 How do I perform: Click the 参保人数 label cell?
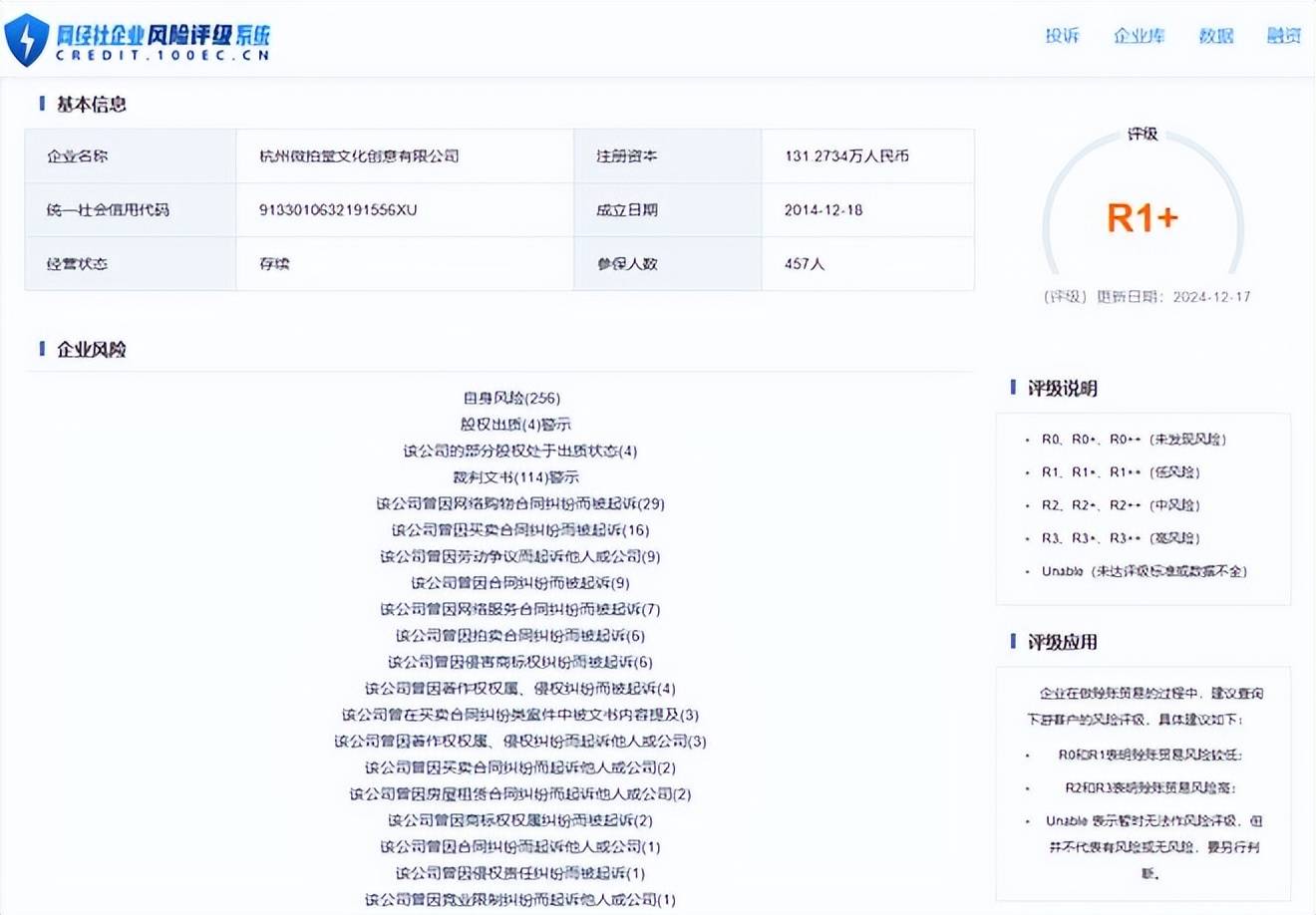[x=668, y=264]
